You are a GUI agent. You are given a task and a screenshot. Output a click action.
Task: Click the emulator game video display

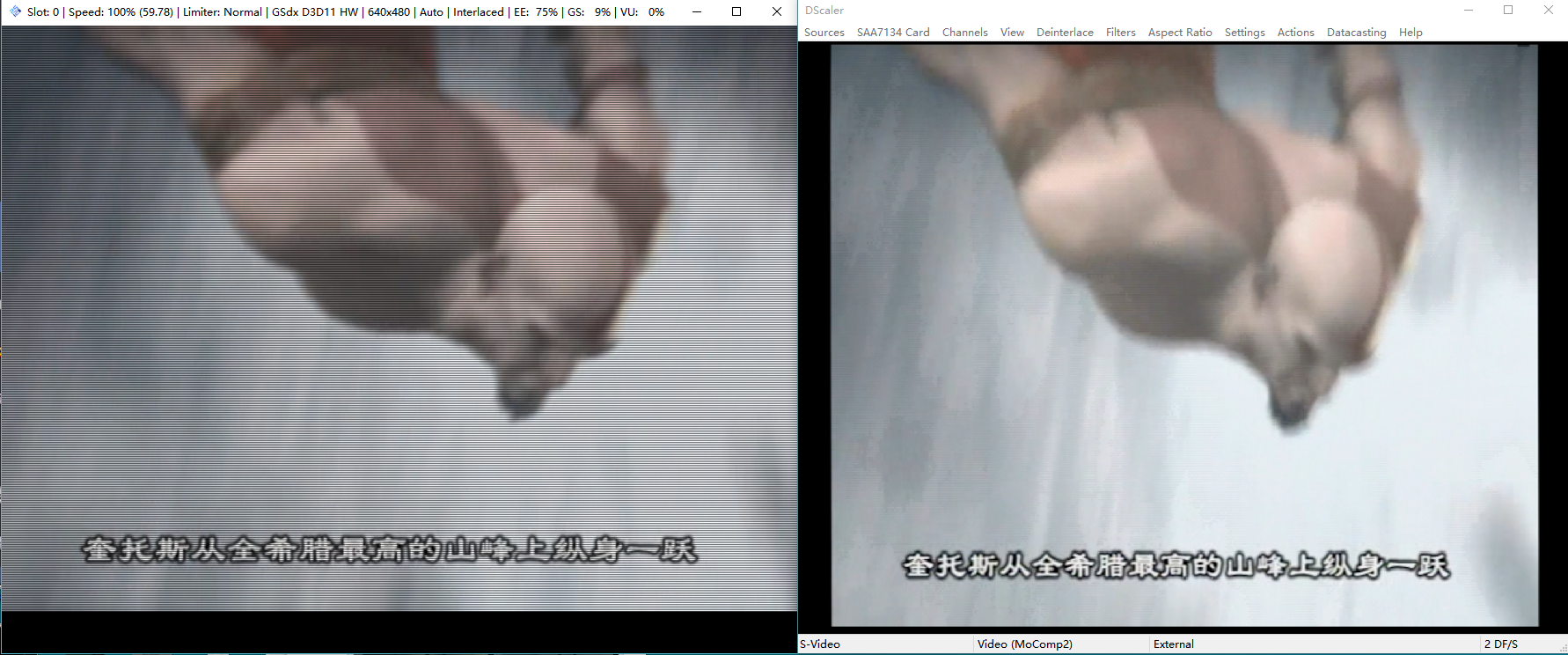click(399, 318)
